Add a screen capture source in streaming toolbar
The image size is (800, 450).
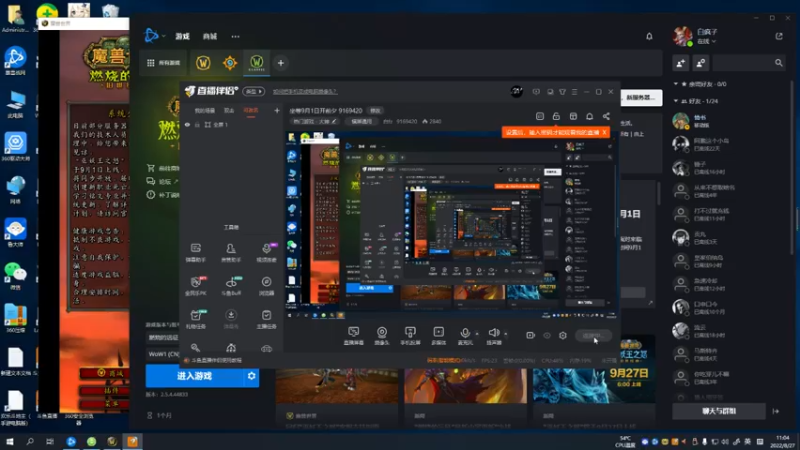(x=354, y=336)
